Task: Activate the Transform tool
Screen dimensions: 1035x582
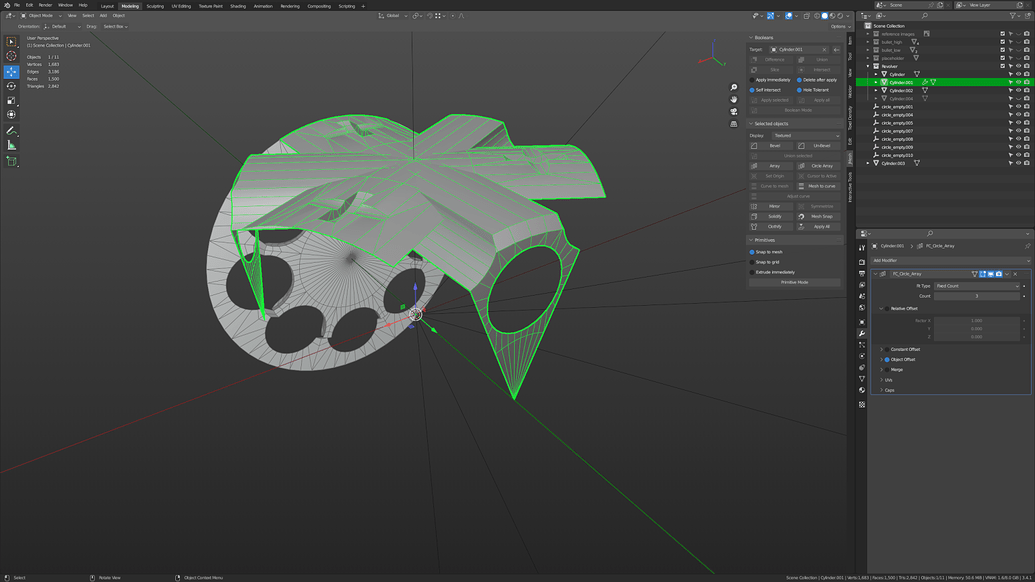Action: [11, 115]
